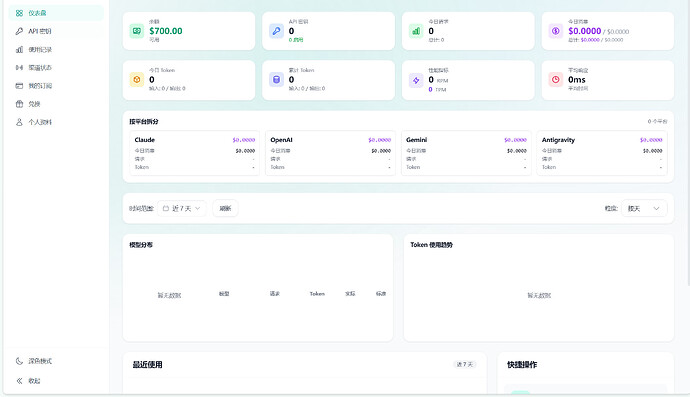Image resolution: width=690 pixels, height=397 pixels.
Task: Click the Antigravity platform card
Action: [x=602, y=153]
